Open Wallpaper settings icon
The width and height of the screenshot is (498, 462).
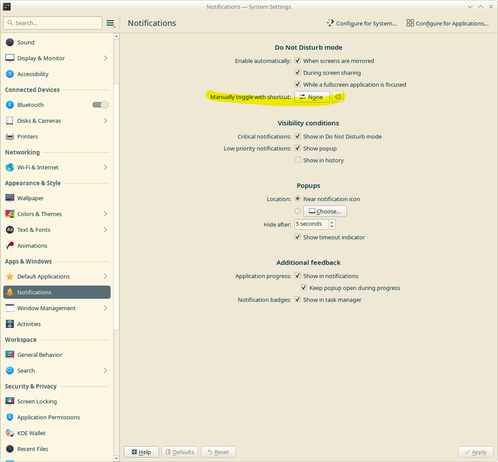pyautogui.click(x=10, y=198)
